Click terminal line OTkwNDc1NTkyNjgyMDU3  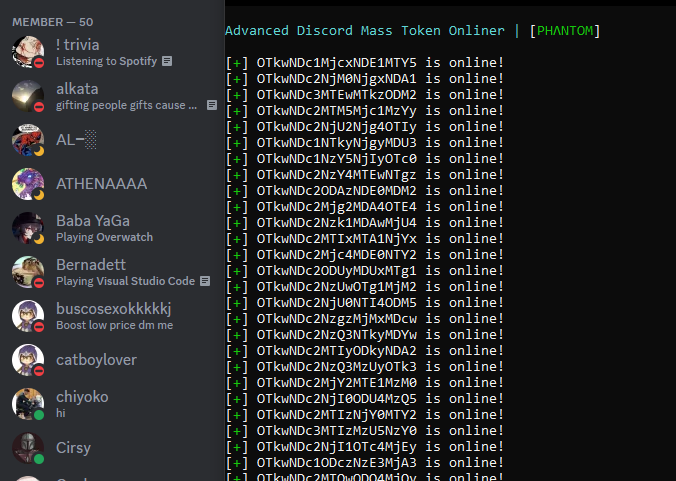pyautogui.click(x=365, y=143)
